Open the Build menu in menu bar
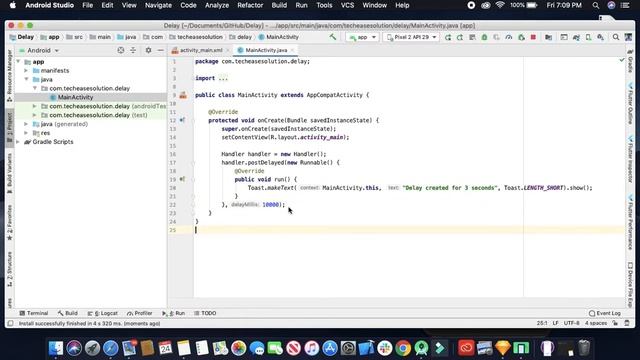 279,5
